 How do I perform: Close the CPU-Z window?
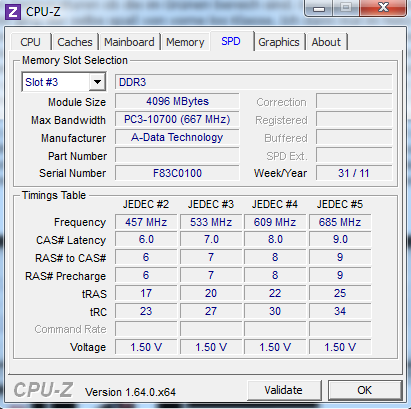pos(383,8)
